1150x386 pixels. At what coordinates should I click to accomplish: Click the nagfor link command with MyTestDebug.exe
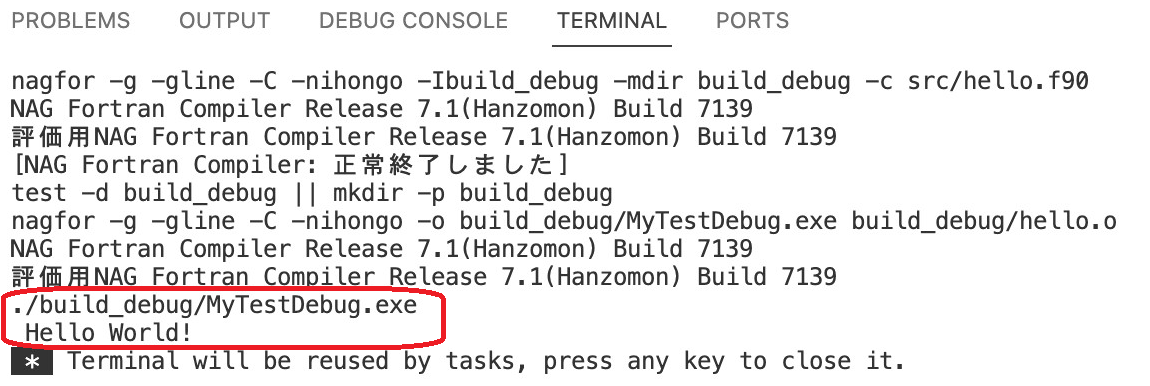pos(563,222)
